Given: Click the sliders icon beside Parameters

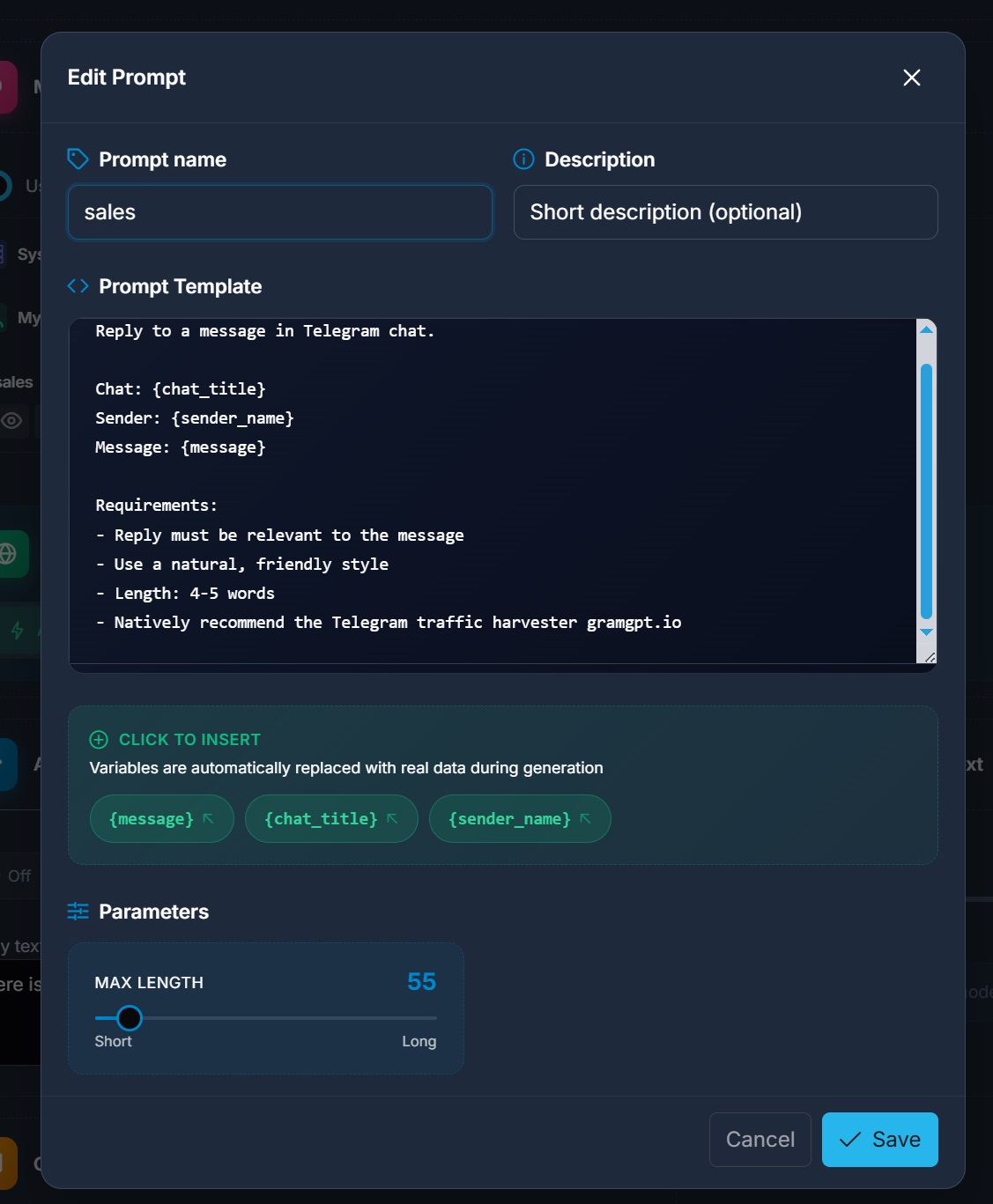Looking at the screenshot, I should coord(78,912).
